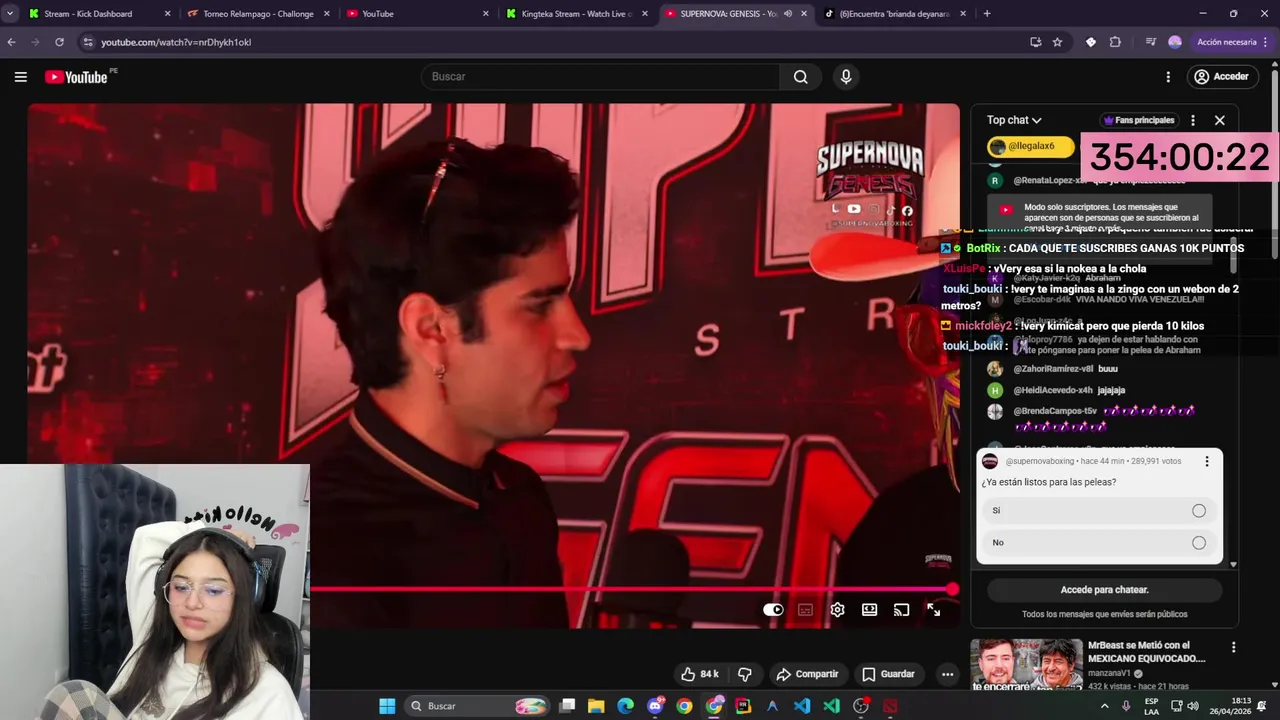Open options for MrBeast suggested video
The height and width of the screenshot is (720, 1280).
pos(1233,648)
